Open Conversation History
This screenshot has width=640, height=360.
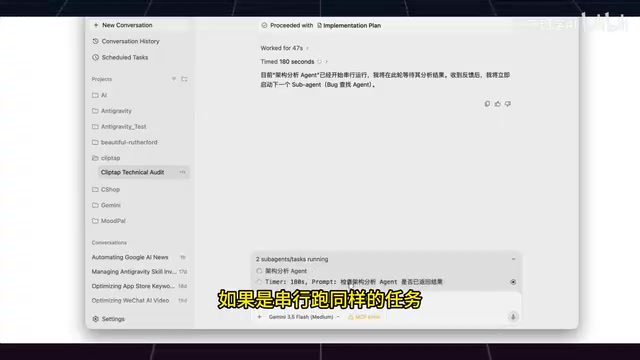pyautogui.click(x=126, y=41)
